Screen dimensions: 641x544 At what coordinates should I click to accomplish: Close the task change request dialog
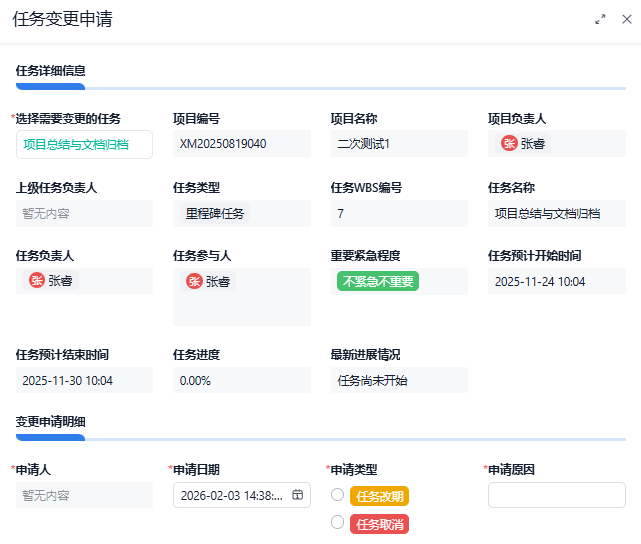tap(627, 19)
